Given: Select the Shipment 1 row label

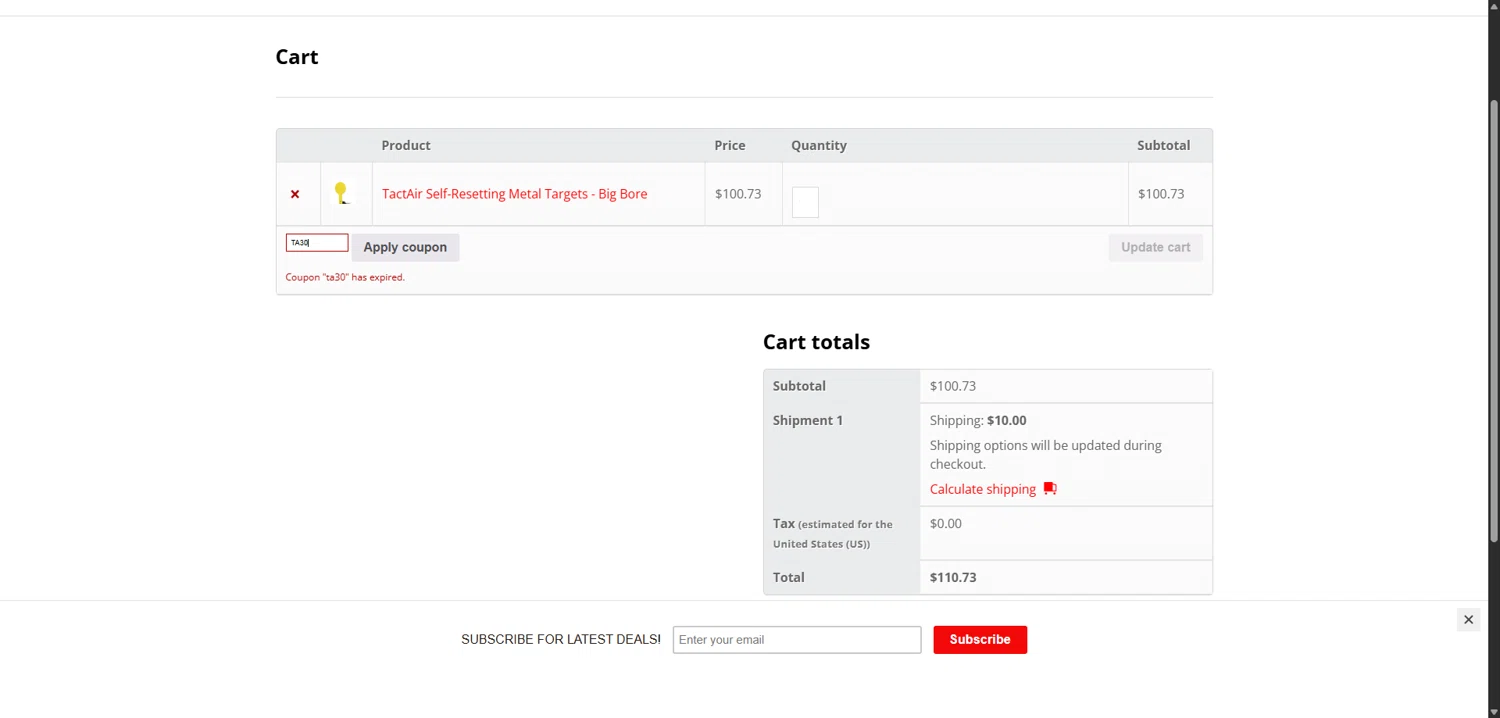Looking at the screenshot, I should (x=808, y=420).
